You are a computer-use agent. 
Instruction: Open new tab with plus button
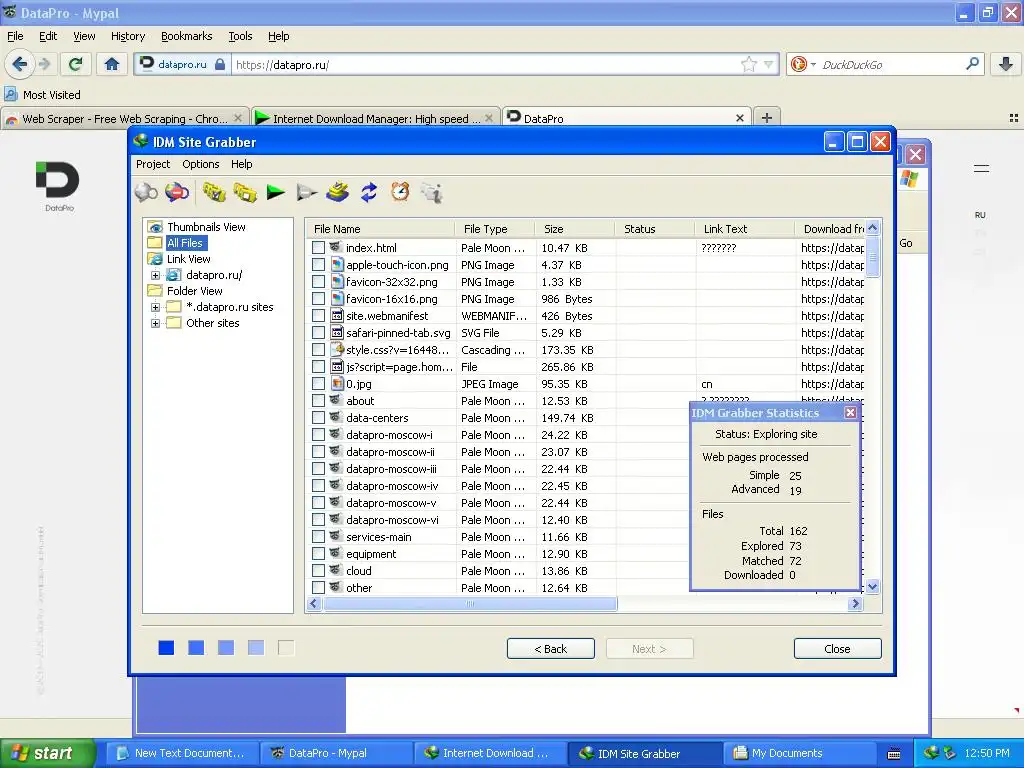(767, 118)
